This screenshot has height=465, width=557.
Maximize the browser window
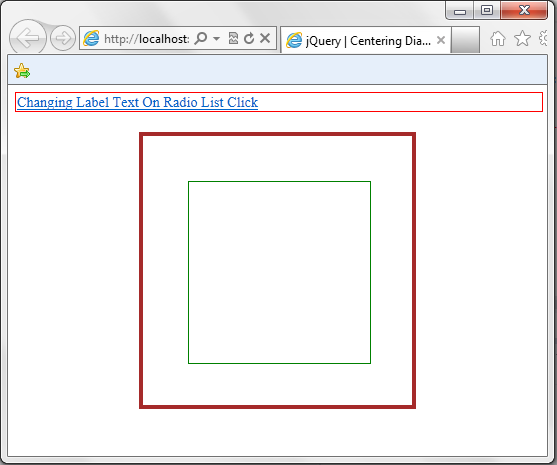click(x=487, y=10)
